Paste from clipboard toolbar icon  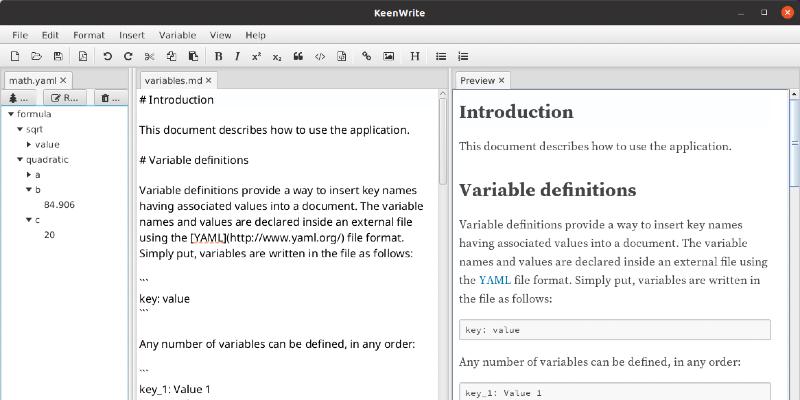coord(193,56)
